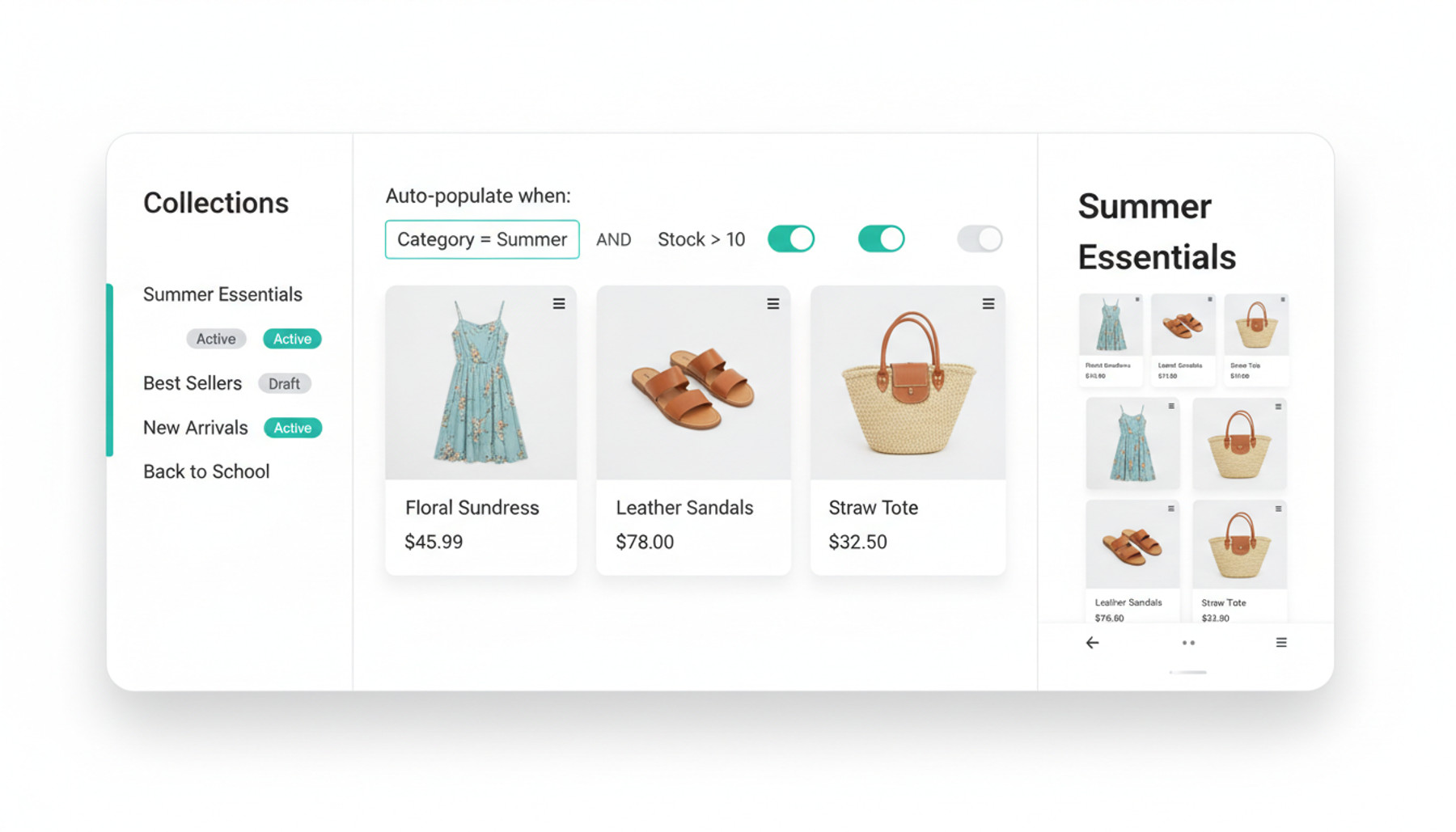
Task: Enable the gray off toggle switch
Action: [x=980, y=239]
